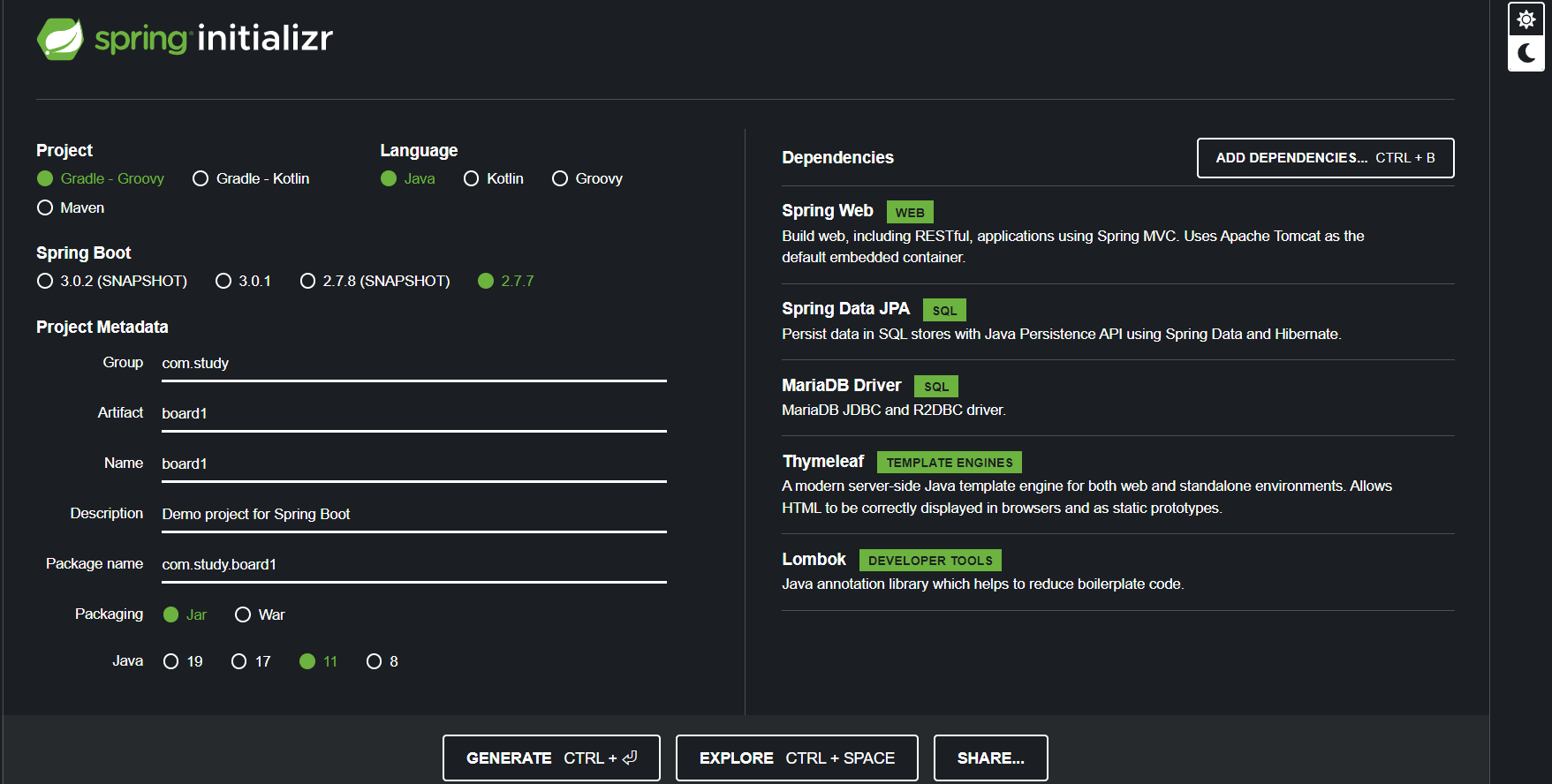Select Spring Boot 2.7.7
The height and width of the screenshot is (784, 1552).
(506, 281)
